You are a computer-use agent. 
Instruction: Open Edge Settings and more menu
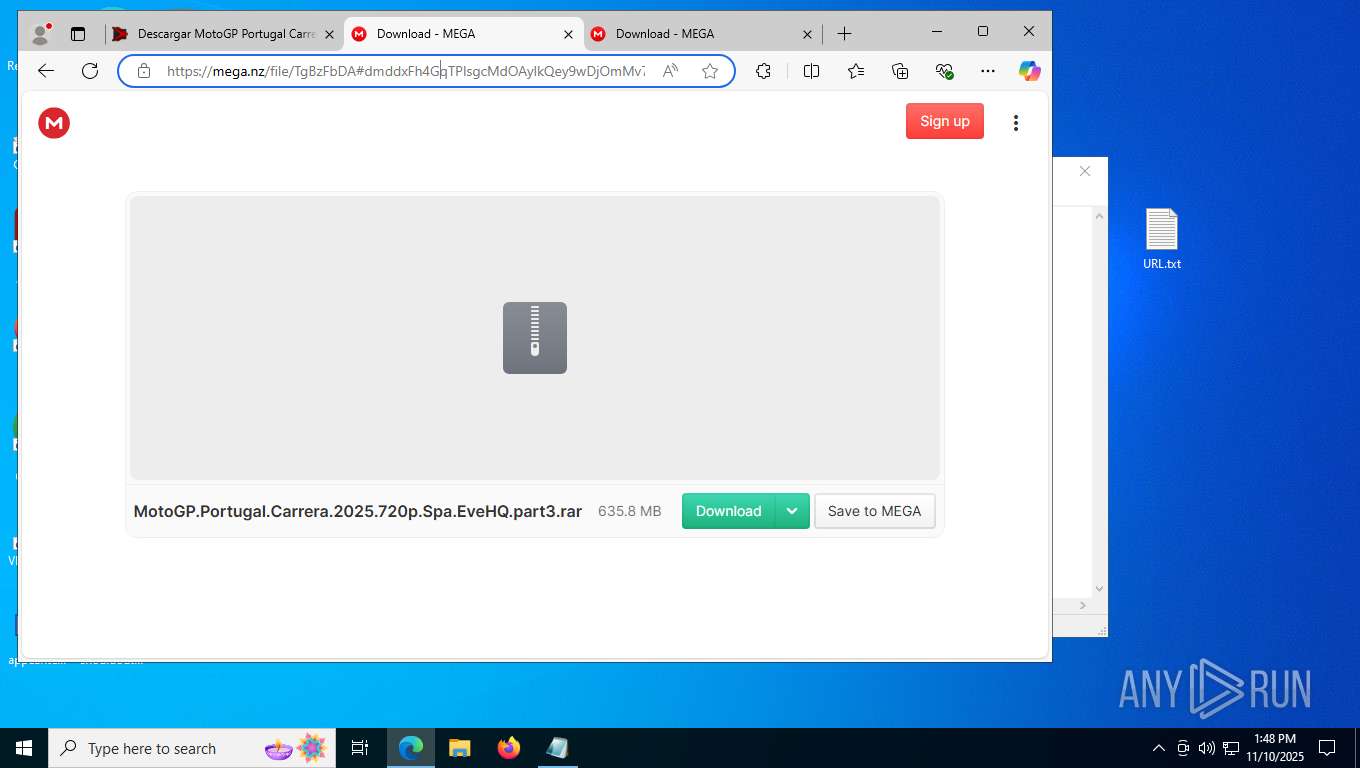pos(988,71)
